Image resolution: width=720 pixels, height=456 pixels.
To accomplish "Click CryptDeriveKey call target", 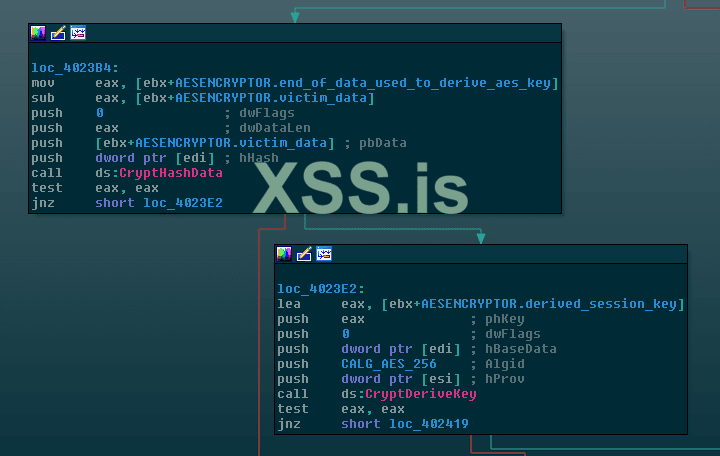I will 421,394.
